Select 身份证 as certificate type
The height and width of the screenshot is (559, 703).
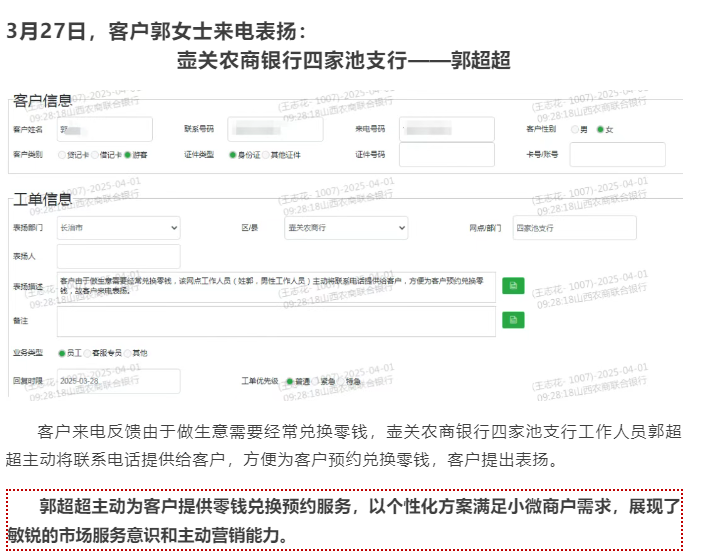tap(233, 155)
